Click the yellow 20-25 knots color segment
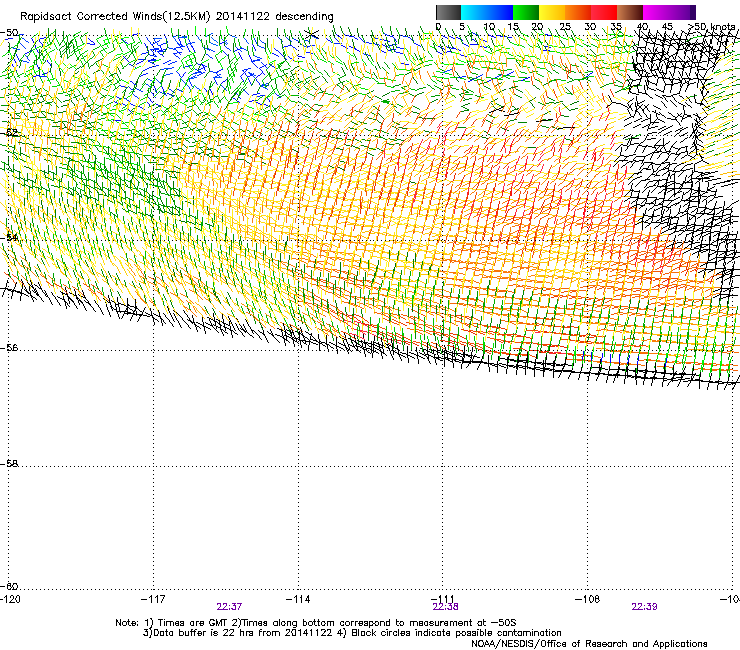Image resolution: width=740 pixels, height=650 pixels. coord(552,12)
